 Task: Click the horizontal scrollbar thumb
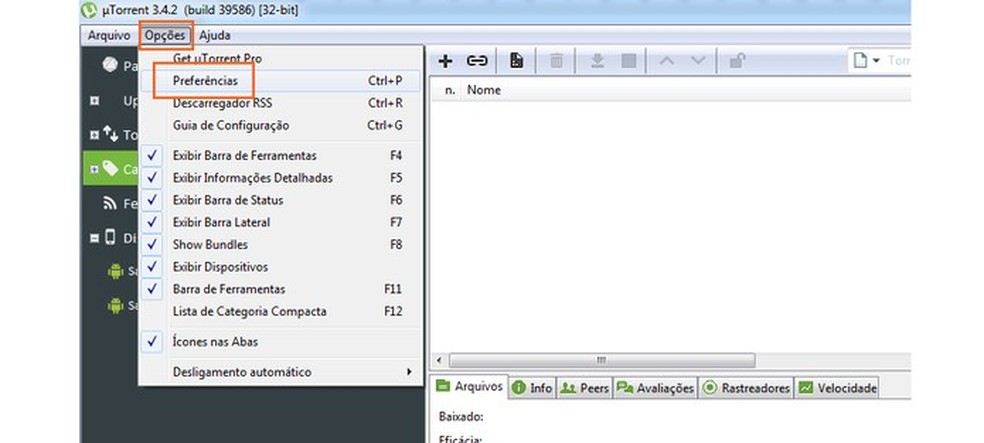[x=602, y=360]
